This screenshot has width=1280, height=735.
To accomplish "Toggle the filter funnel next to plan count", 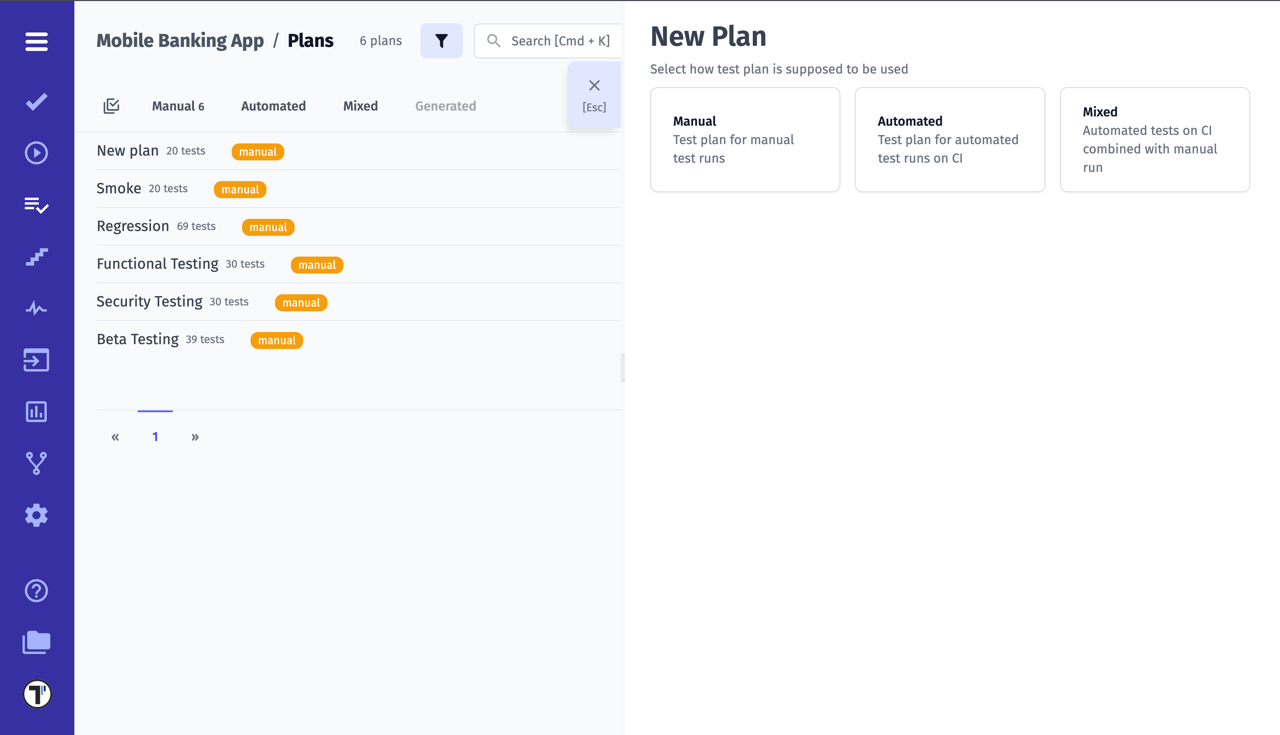I will pyautogui.click(x=441, y=41).
